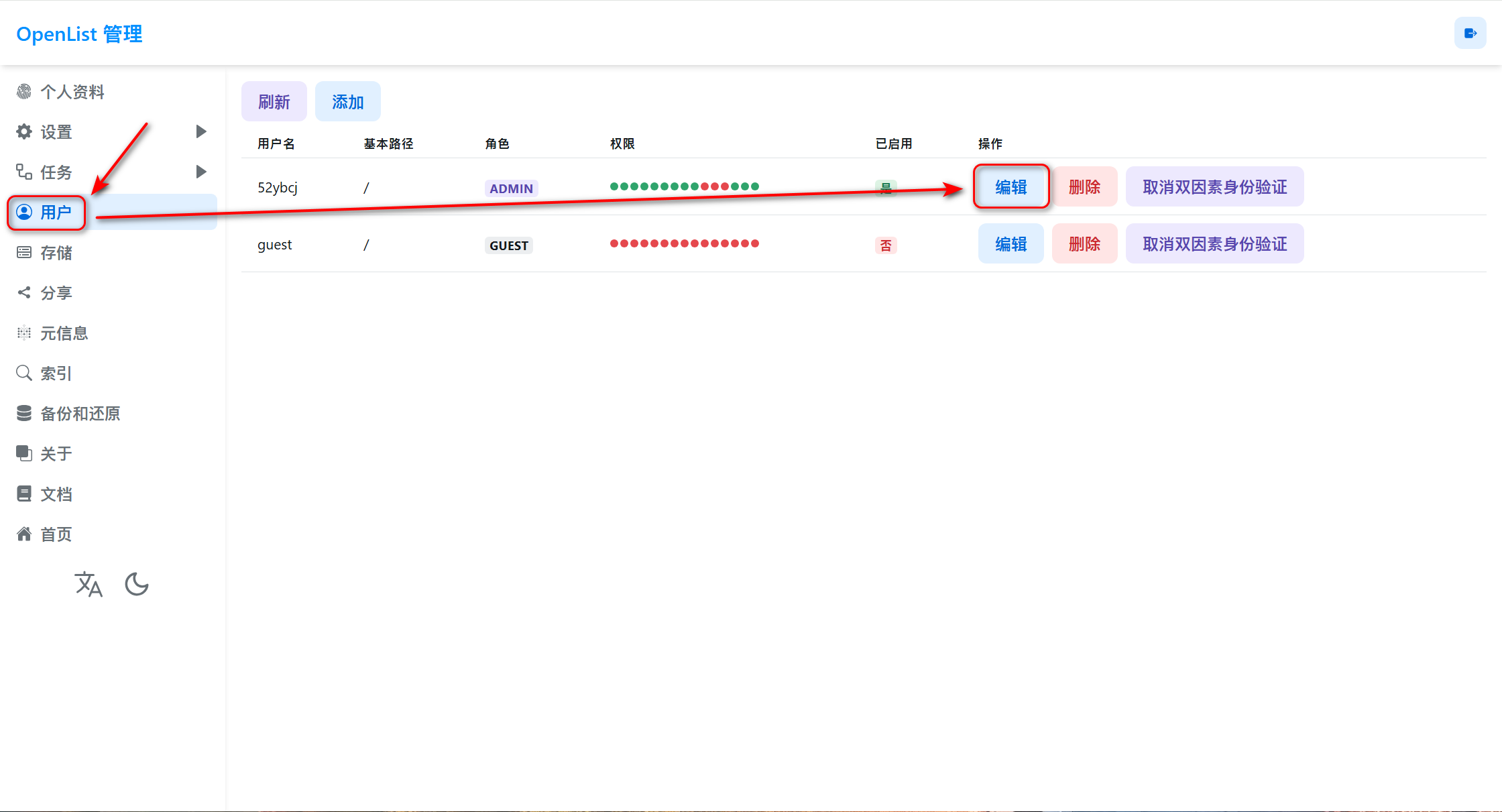Toggle dark mode with the moon icon
The height and width of the screenshot is (812, 1502).
(137, 584)
